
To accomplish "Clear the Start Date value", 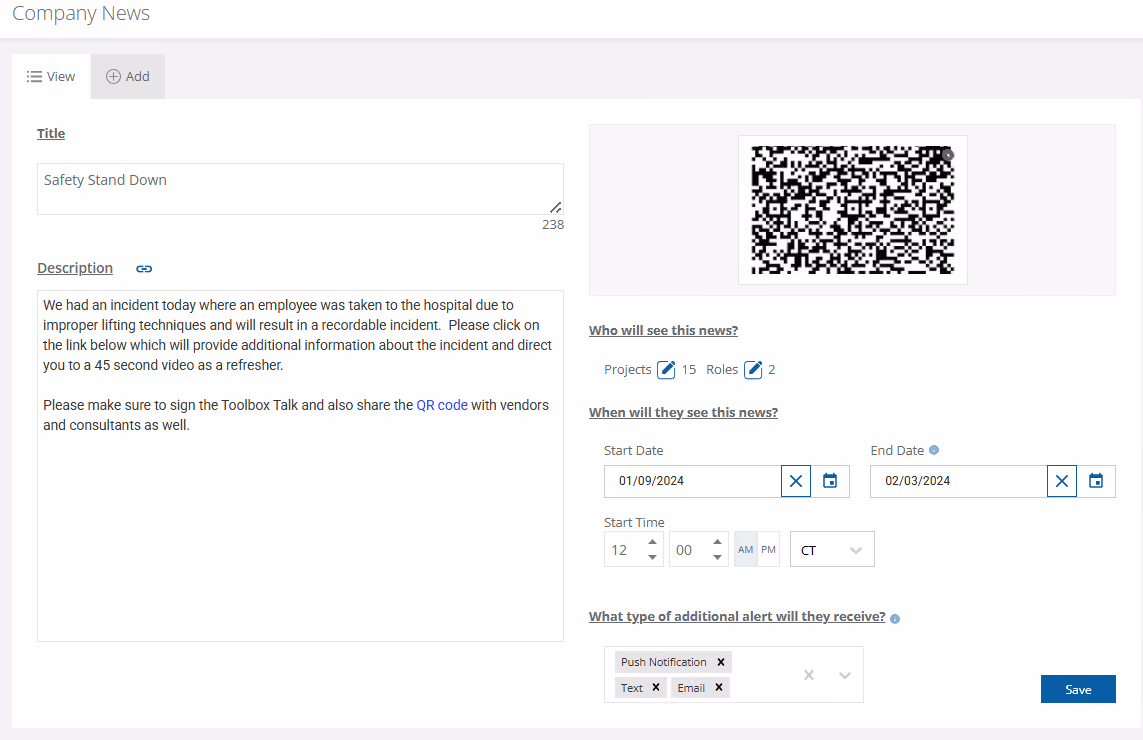I will pos(796,481).
